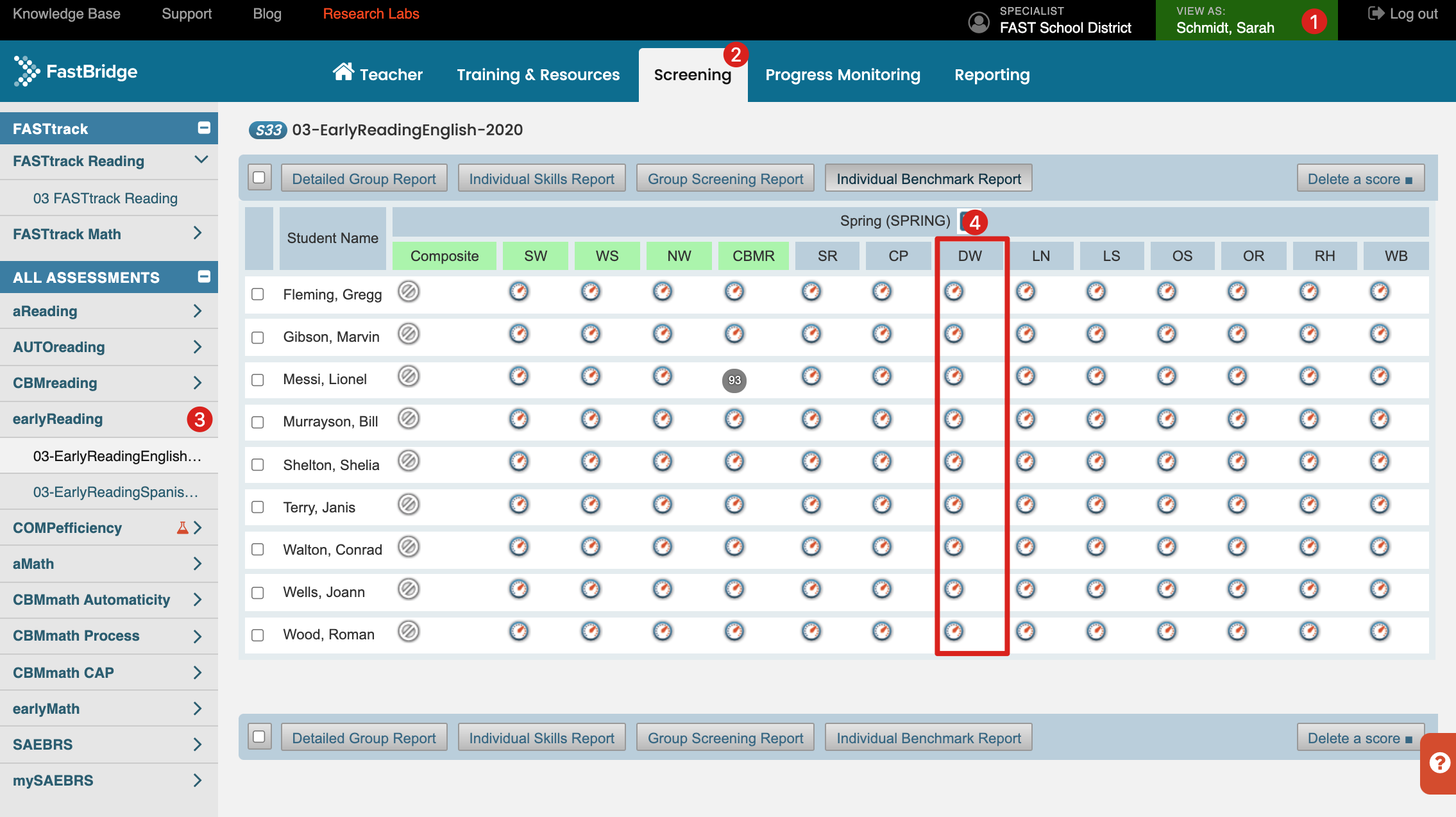Open the top Individual Benchmark Report
The width and height of the screenshot is (1456, 817).
pos(928,178)
